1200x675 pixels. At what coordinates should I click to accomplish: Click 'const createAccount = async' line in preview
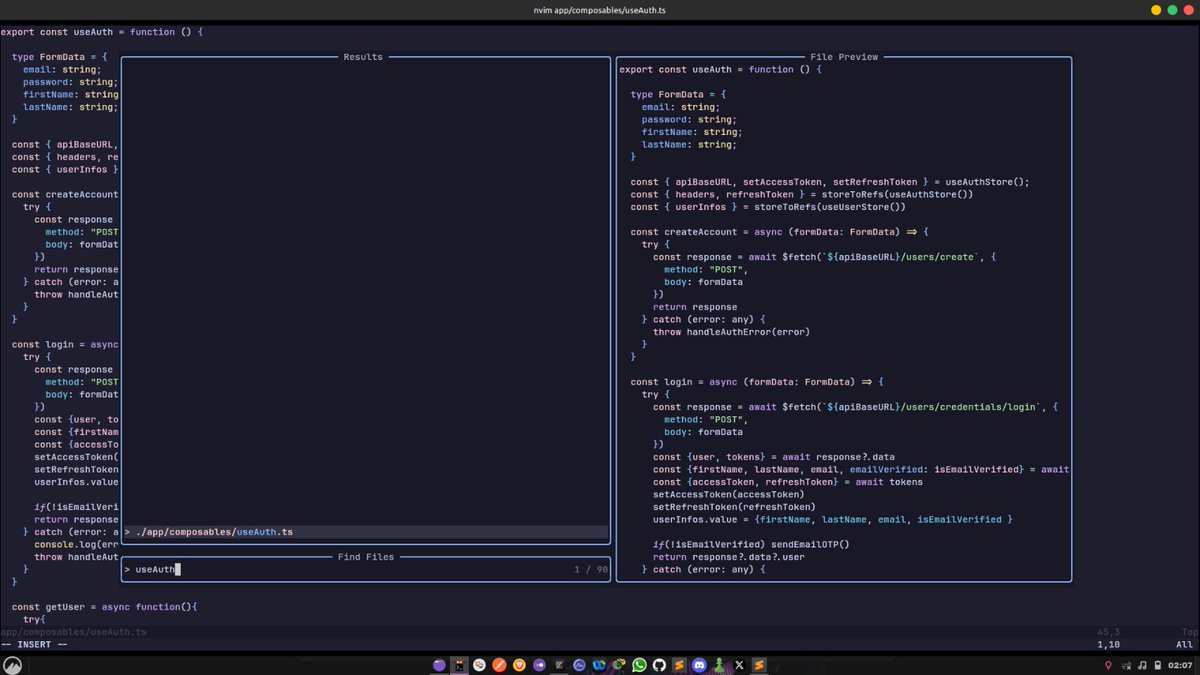tap(780, 232)
